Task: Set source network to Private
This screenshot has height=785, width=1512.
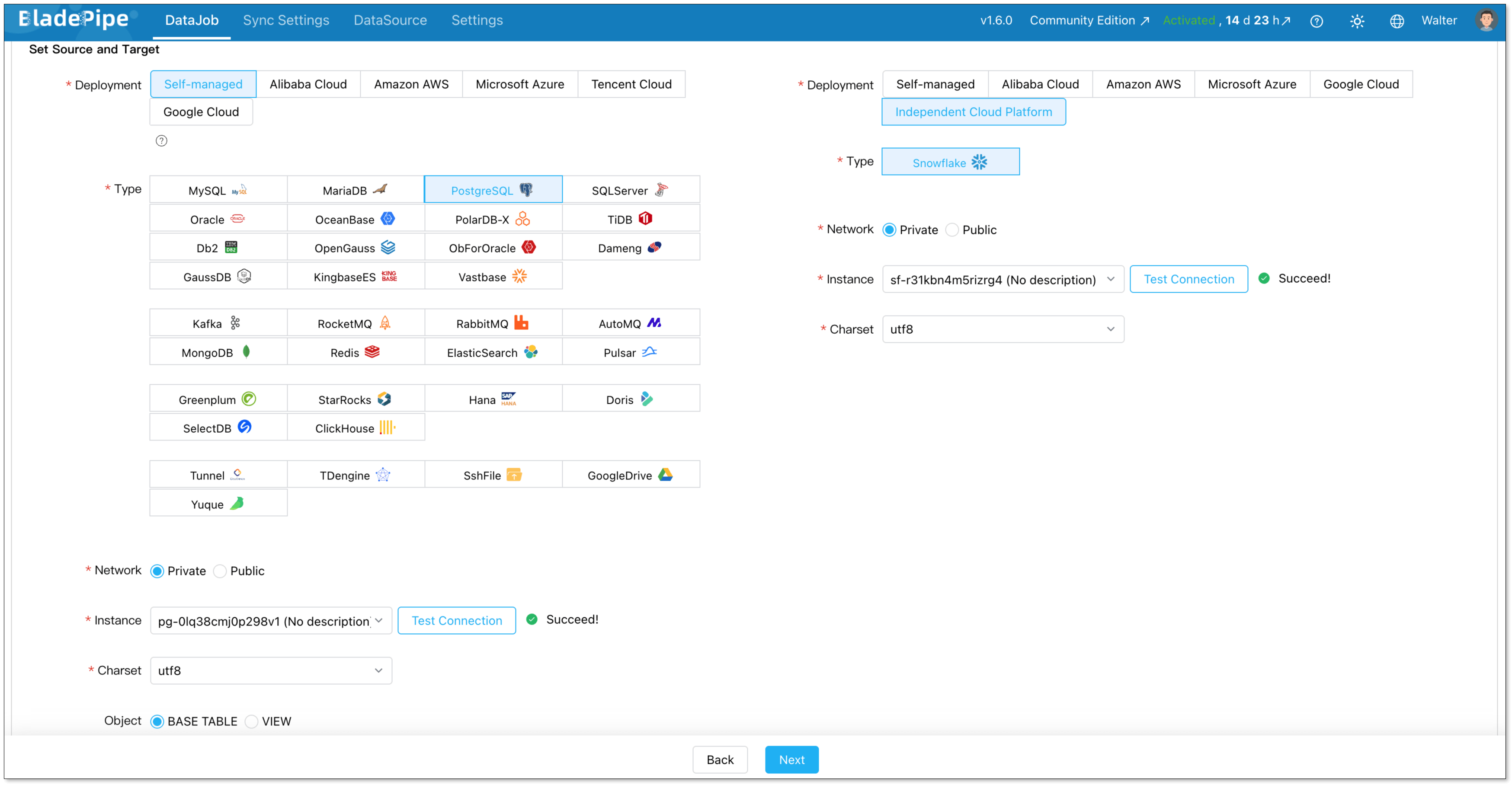Action: [x=157, y=571]
